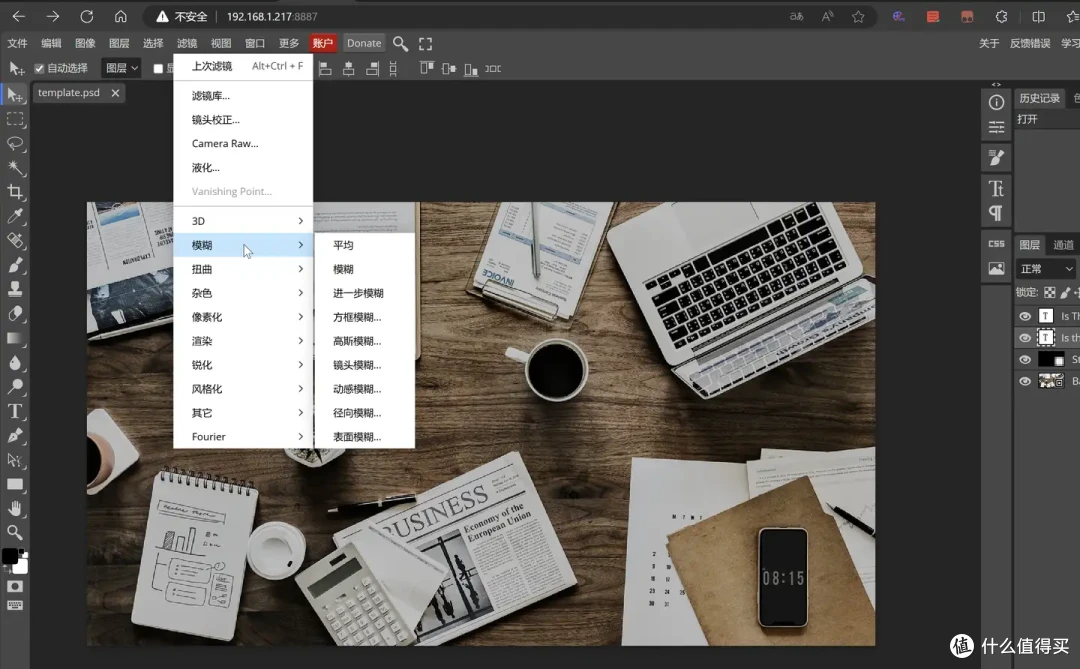Switch to the 通道 tab

pos(1063,245)
